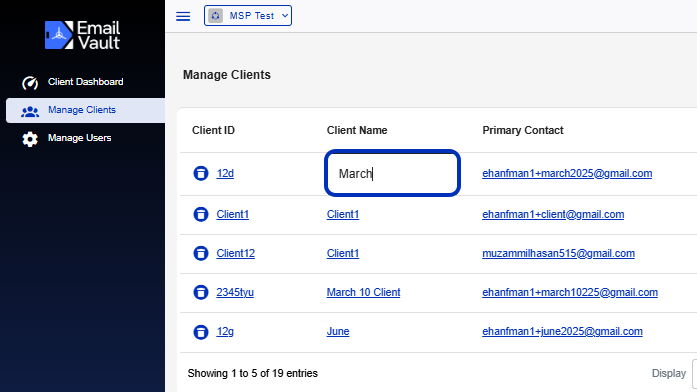Open the June client name link
This screenshot has height=392, width=697.
point(338,331)
